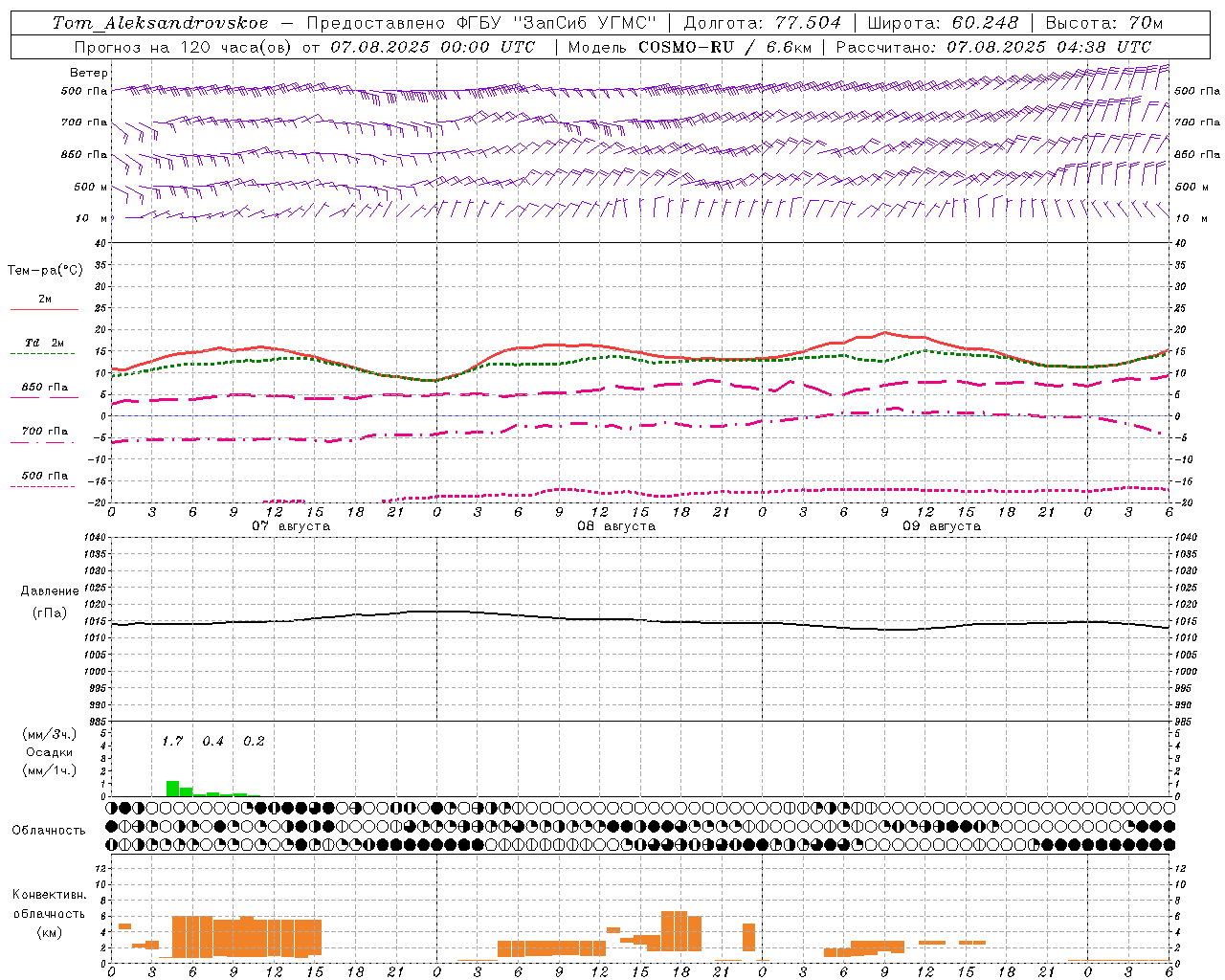
Task: Click the 850 гПа temperature legend entry
Action: click(x=44, y=388)
